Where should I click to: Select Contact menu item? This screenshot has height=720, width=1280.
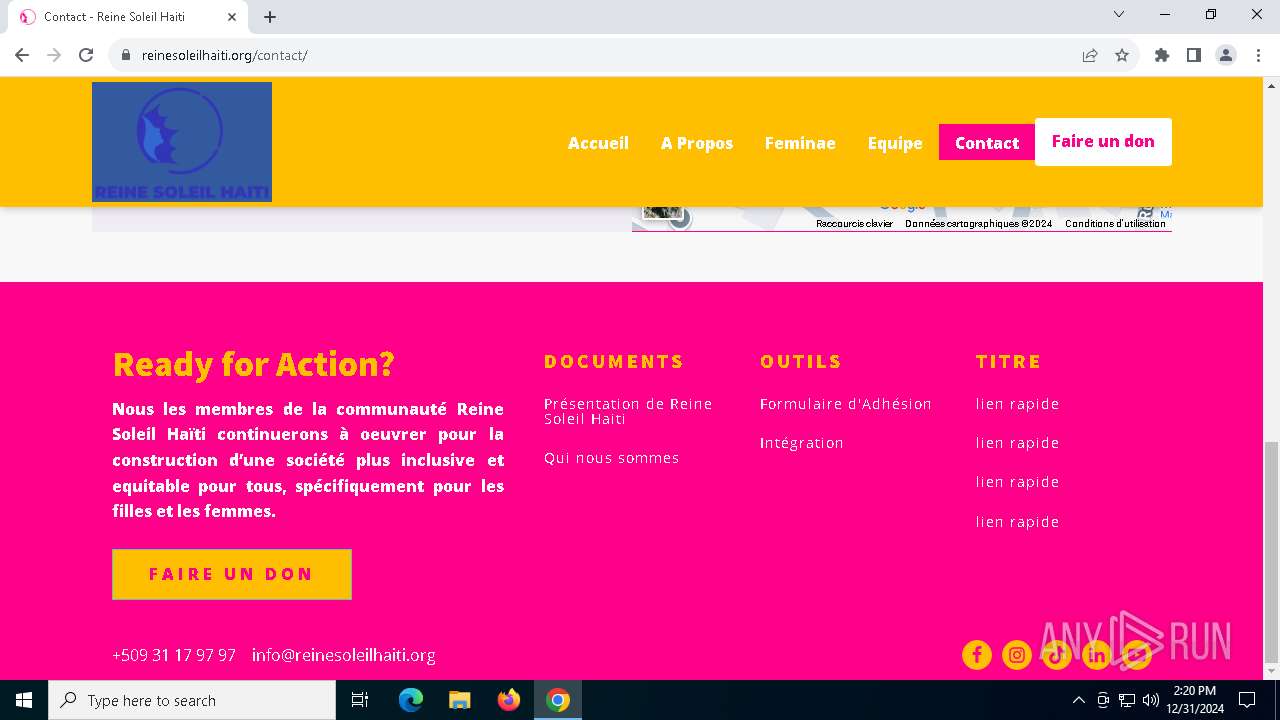tap(987, 143)
